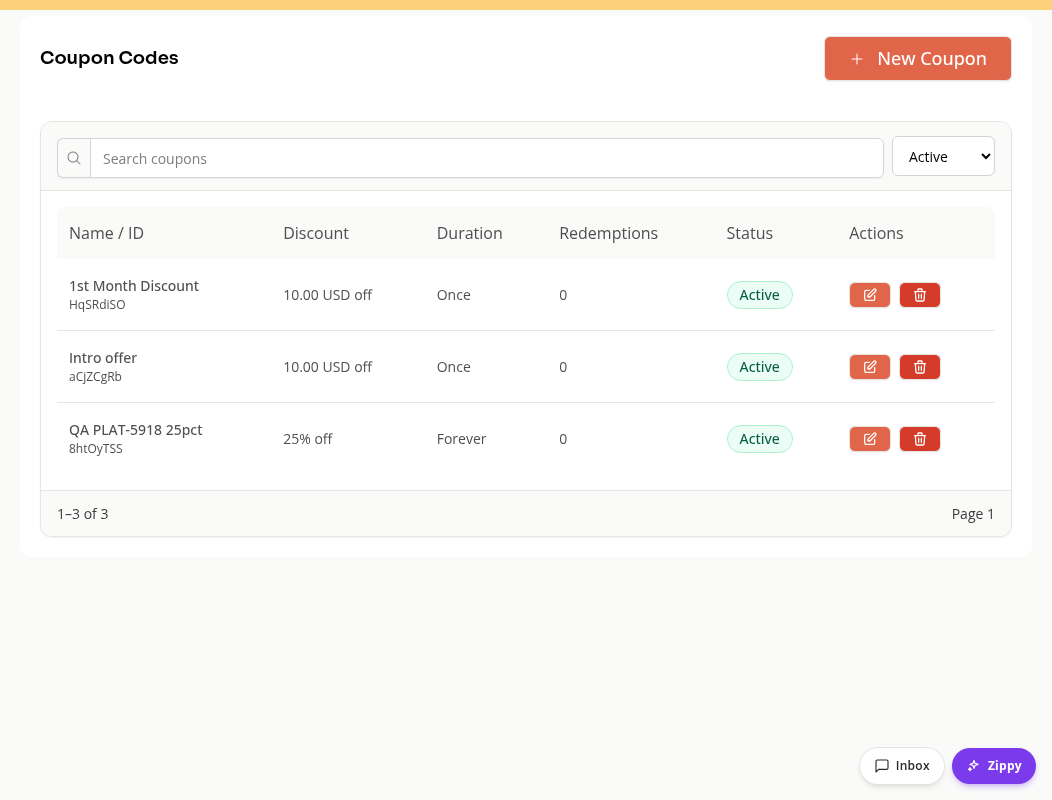Click the Page 1 indicator
The height and width of the screenshot is (800, 1052).
pyautogui.click(x=973, y=514)
